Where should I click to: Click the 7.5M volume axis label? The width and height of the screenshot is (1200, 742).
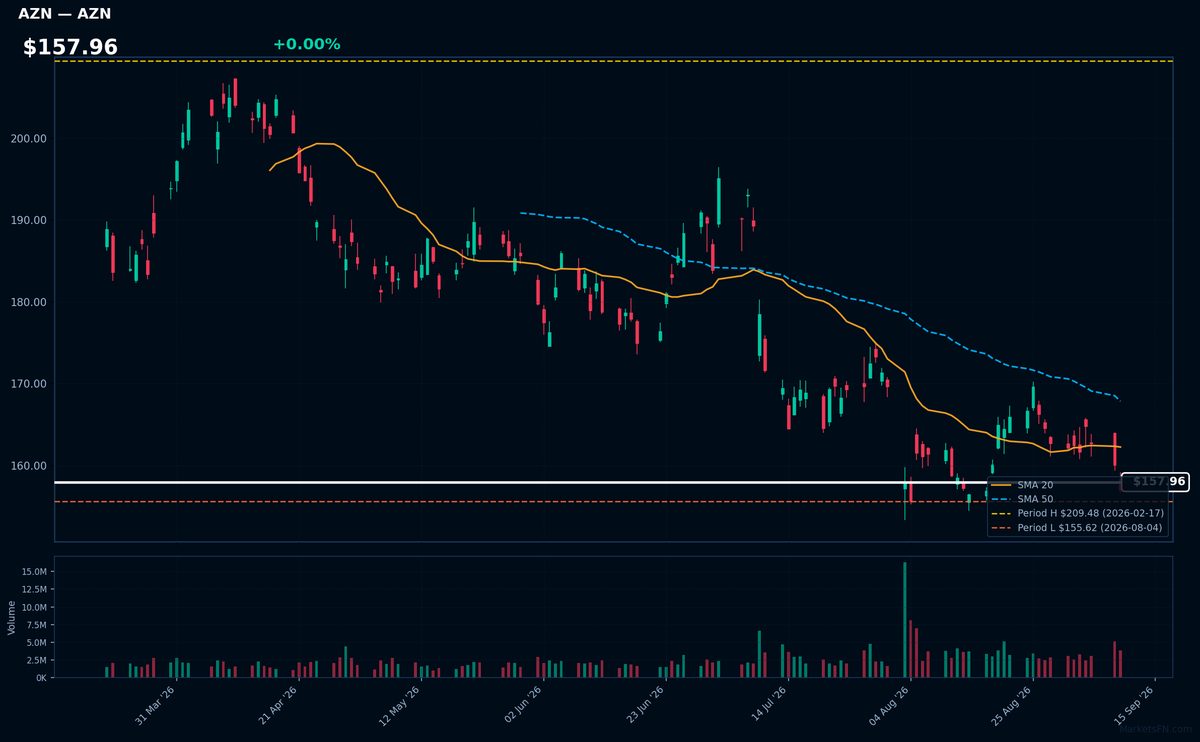point(37,625)
